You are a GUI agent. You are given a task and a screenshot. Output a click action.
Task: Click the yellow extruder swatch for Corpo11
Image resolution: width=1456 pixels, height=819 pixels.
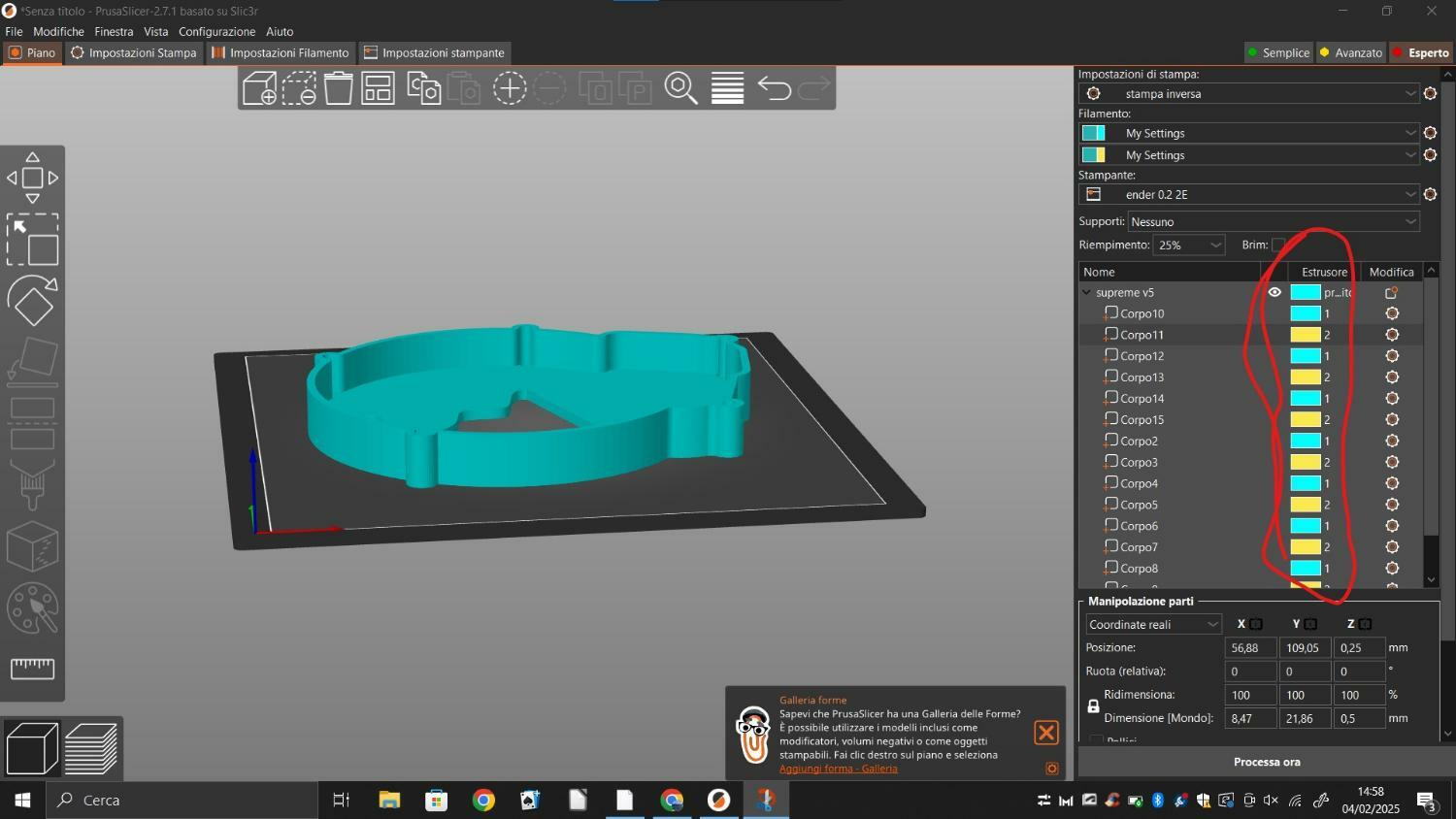click(1305, 335)
